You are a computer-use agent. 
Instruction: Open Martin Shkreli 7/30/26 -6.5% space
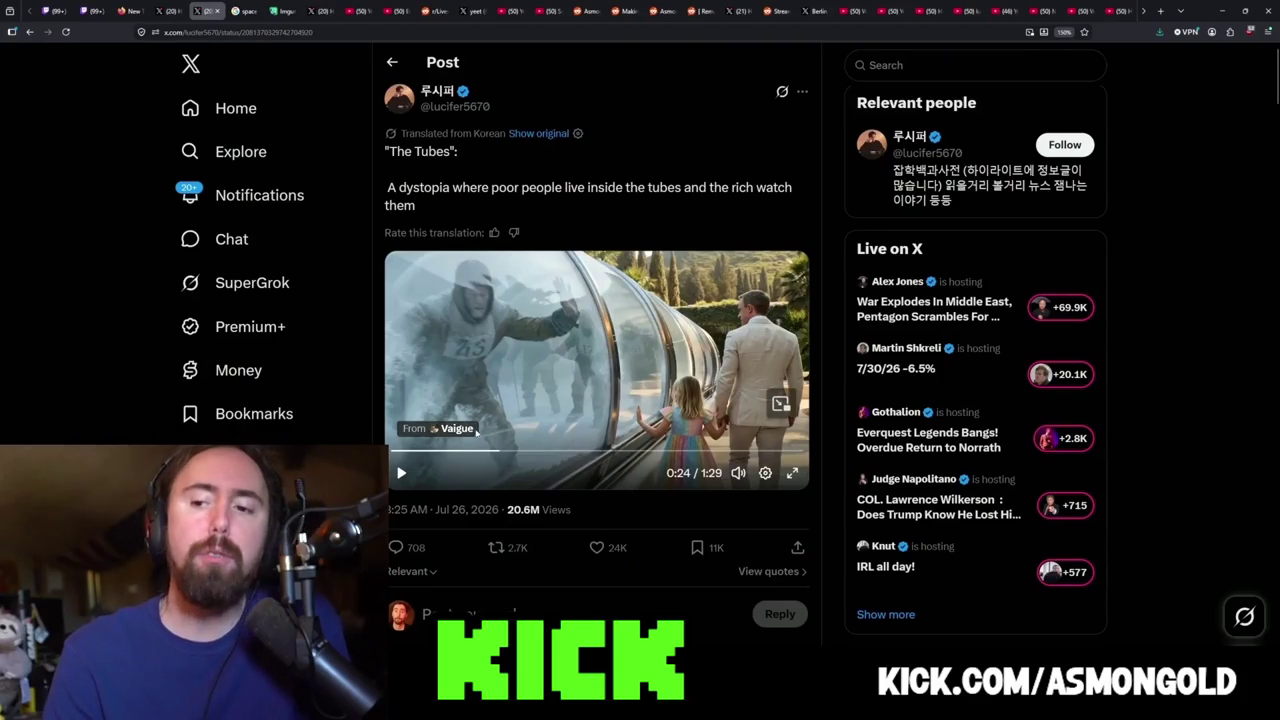tap(896, 368)
